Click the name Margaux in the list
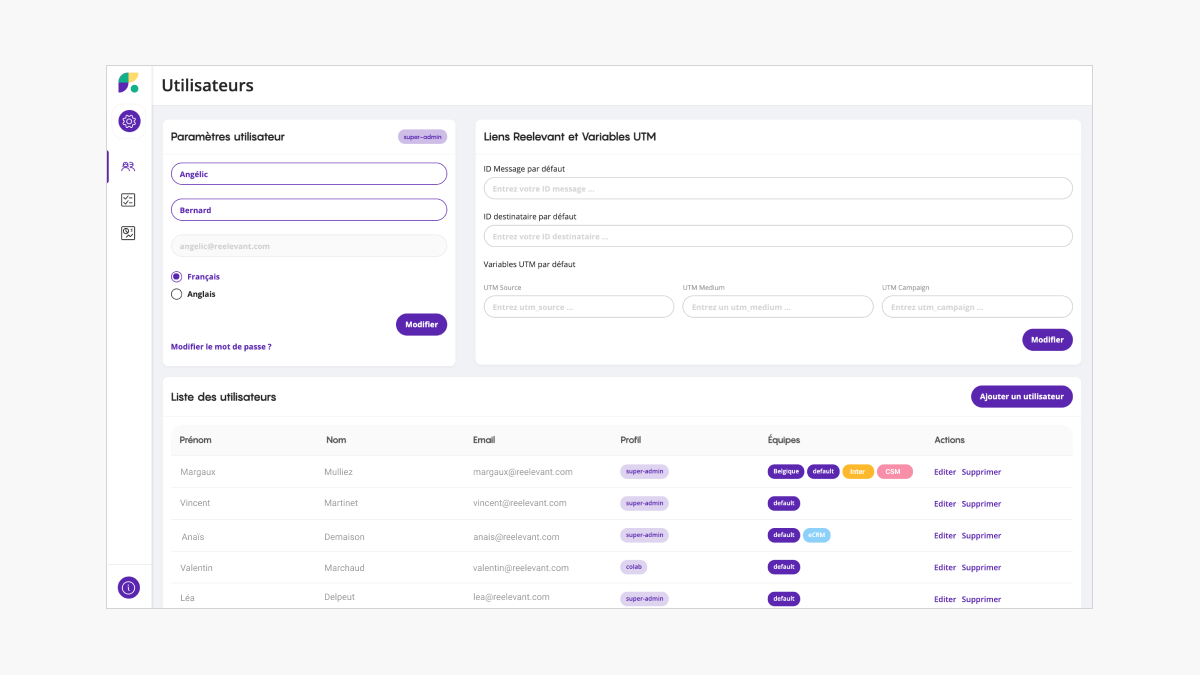Screen dimensions: 1200x675 click(x=198, y=472)
